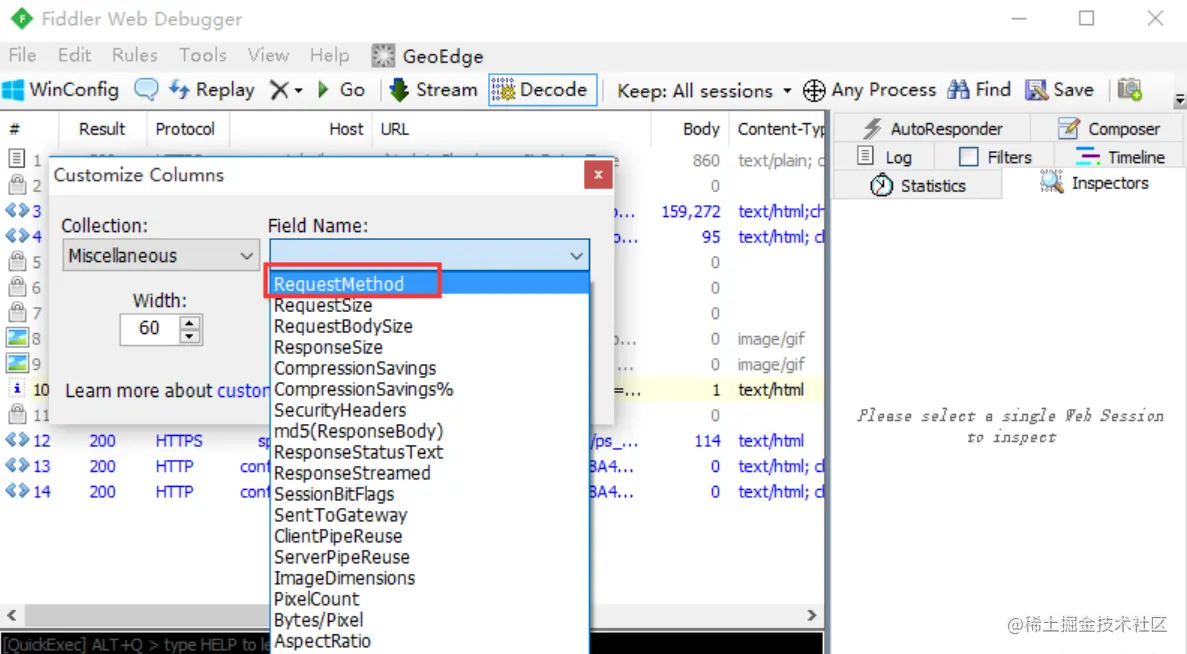Open the Tools menu
The image size is (1187, 654).
[x=203, y=55]
